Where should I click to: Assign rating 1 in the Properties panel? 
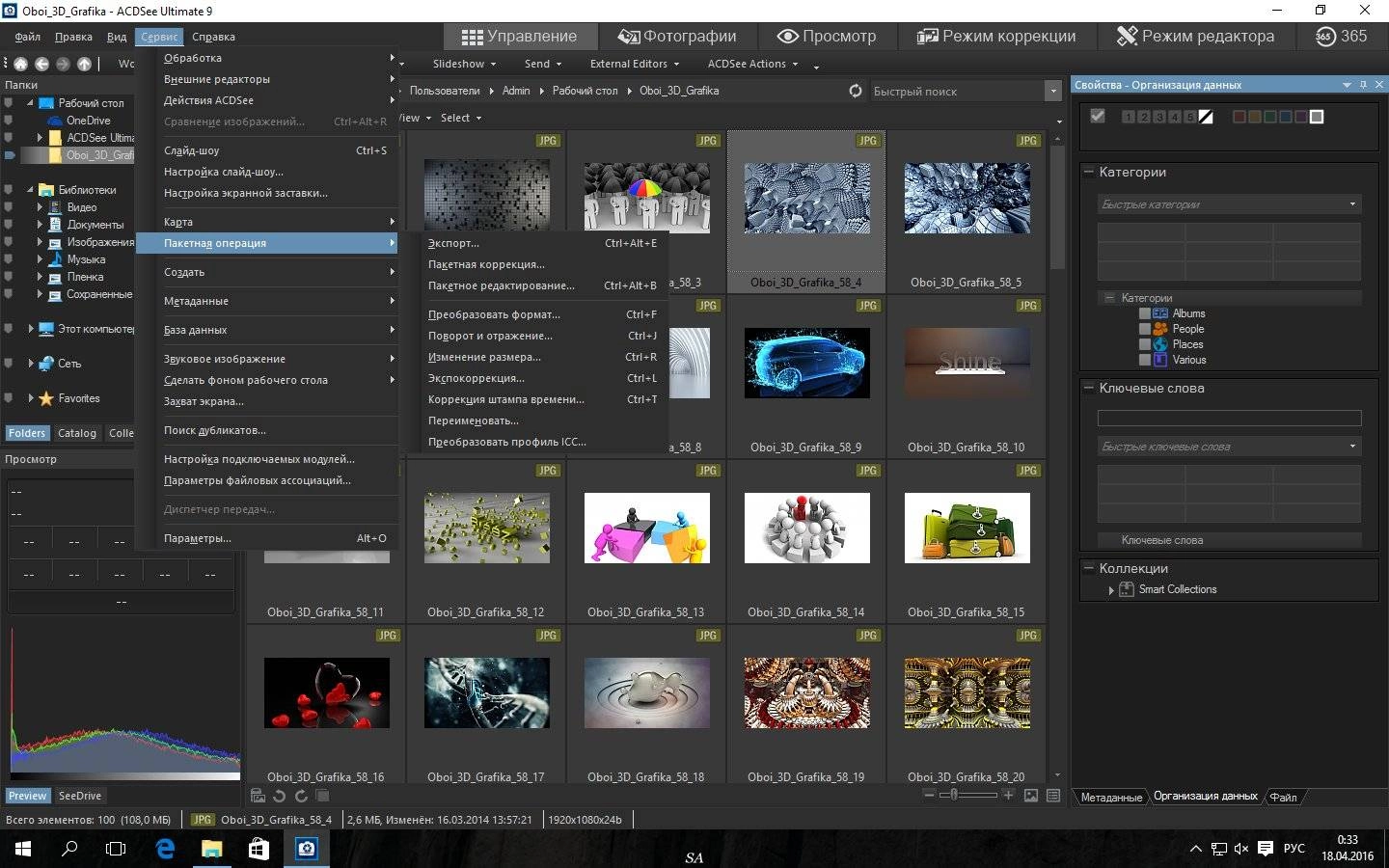tap(1129, 117)
